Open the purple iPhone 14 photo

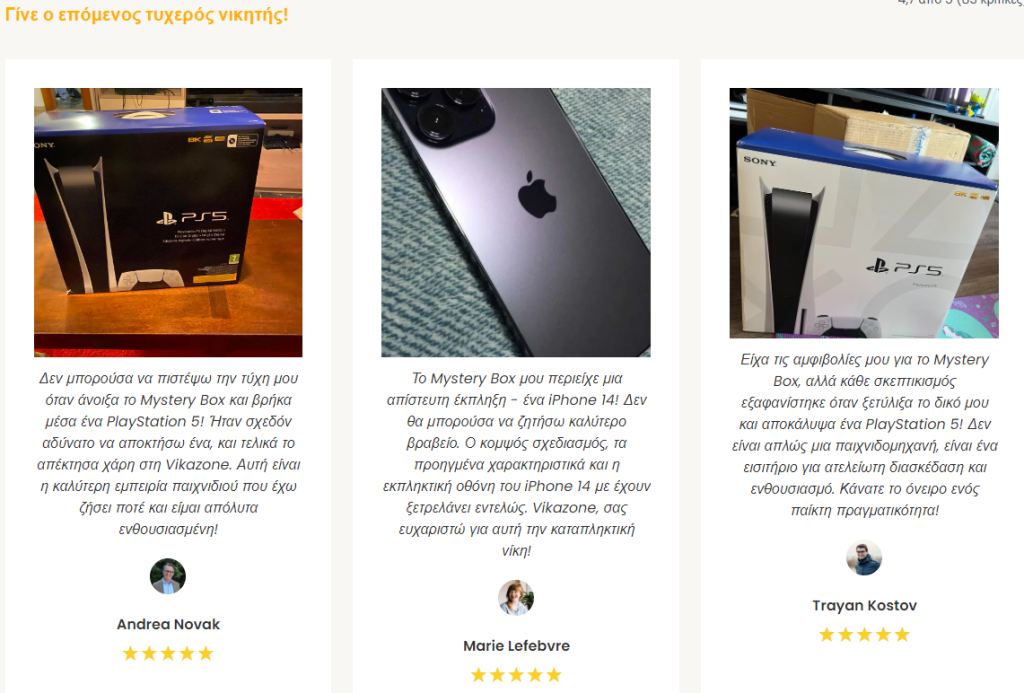click(516, 222)
